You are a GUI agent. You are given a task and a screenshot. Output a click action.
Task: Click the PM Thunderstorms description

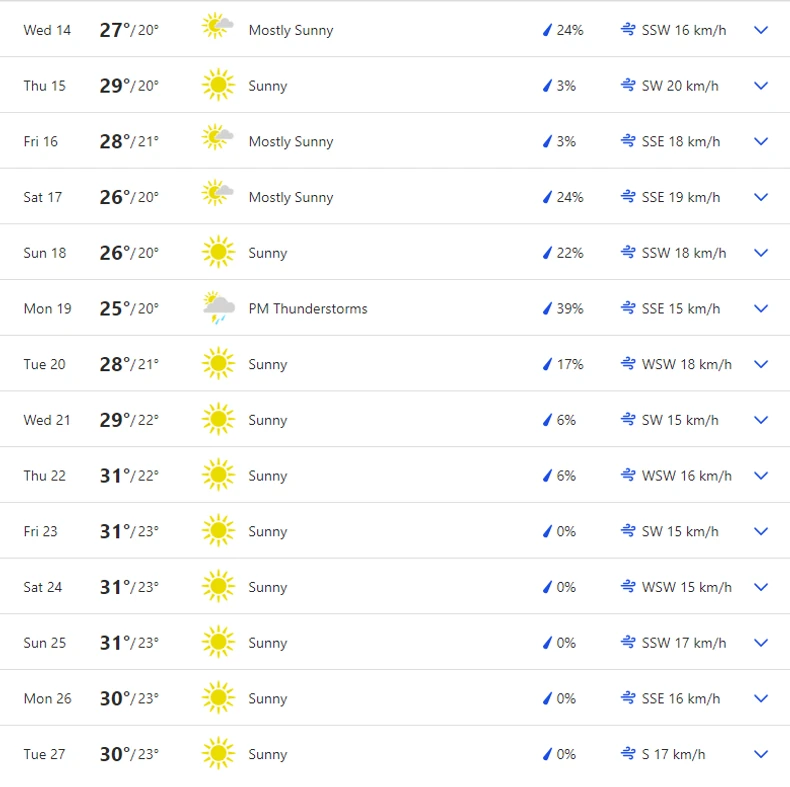tap(308, 309)
